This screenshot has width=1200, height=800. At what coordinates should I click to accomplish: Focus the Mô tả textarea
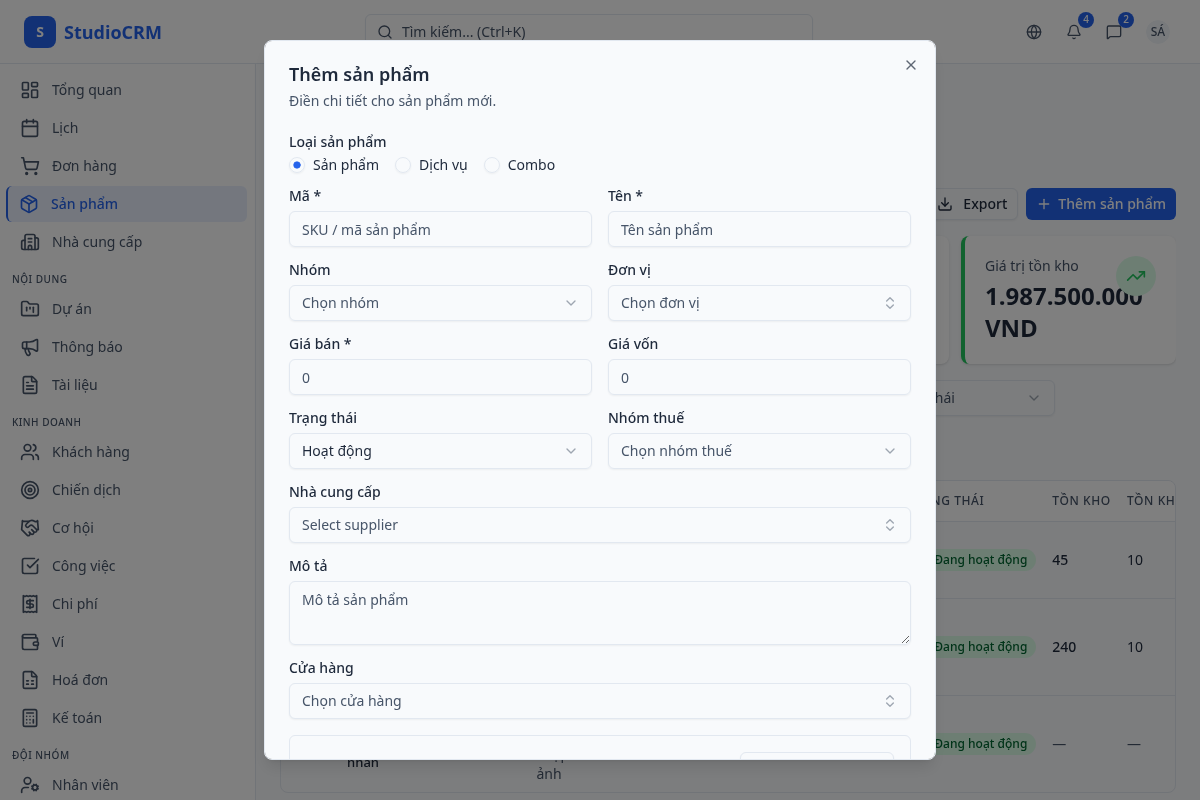tap(599, 612)
